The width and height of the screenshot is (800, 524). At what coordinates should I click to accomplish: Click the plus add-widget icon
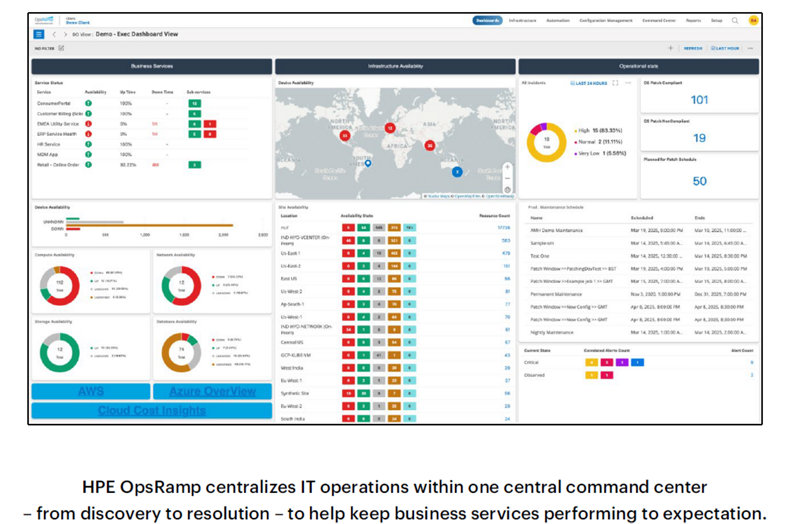(670, 48)
